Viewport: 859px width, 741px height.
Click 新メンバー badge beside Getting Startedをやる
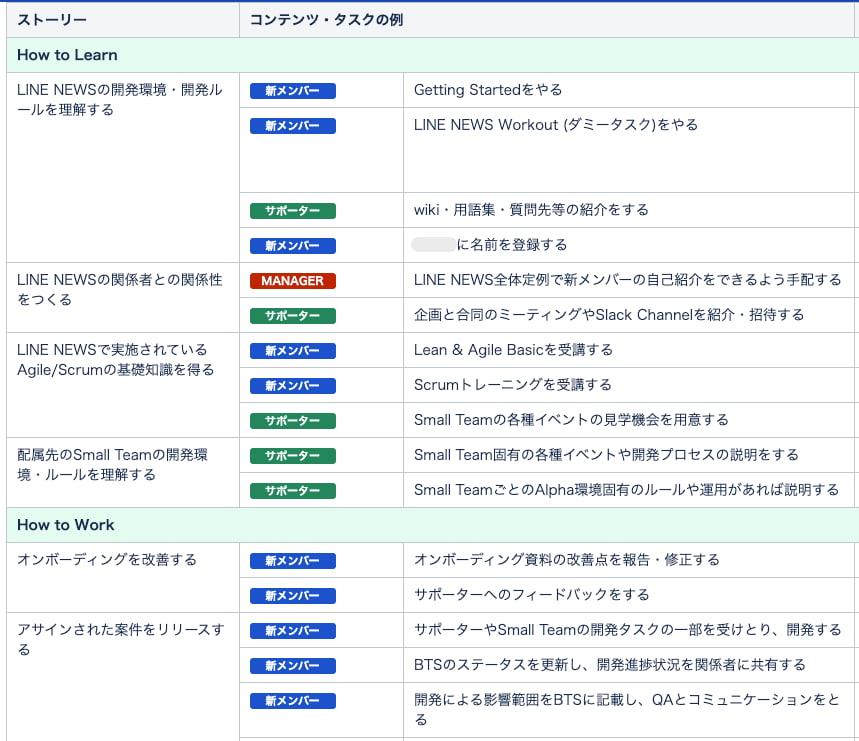coord(293,91)
